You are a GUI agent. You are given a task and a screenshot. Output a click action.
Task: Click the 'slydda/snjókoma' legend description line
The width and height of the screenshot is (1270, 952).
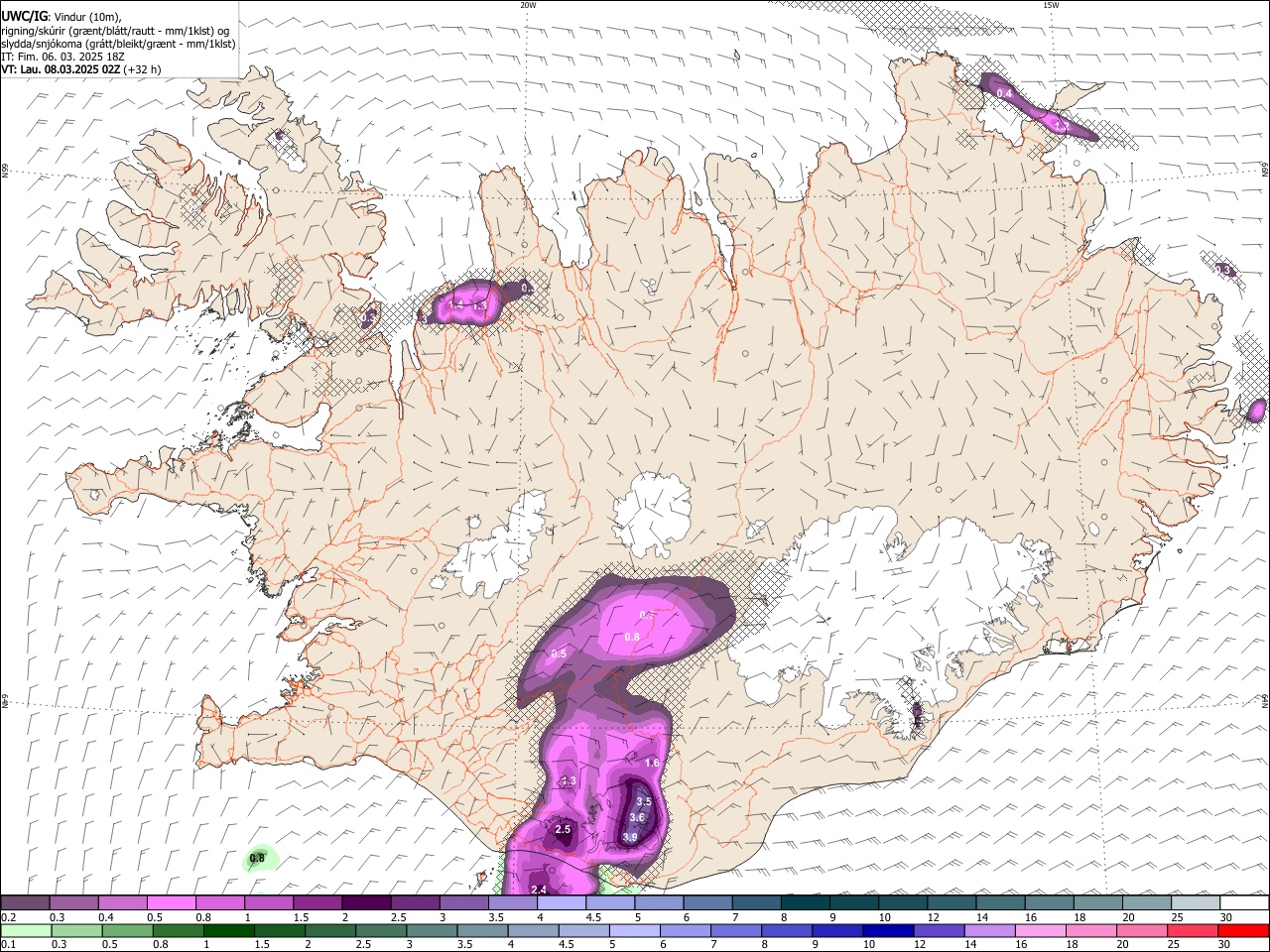118,44
